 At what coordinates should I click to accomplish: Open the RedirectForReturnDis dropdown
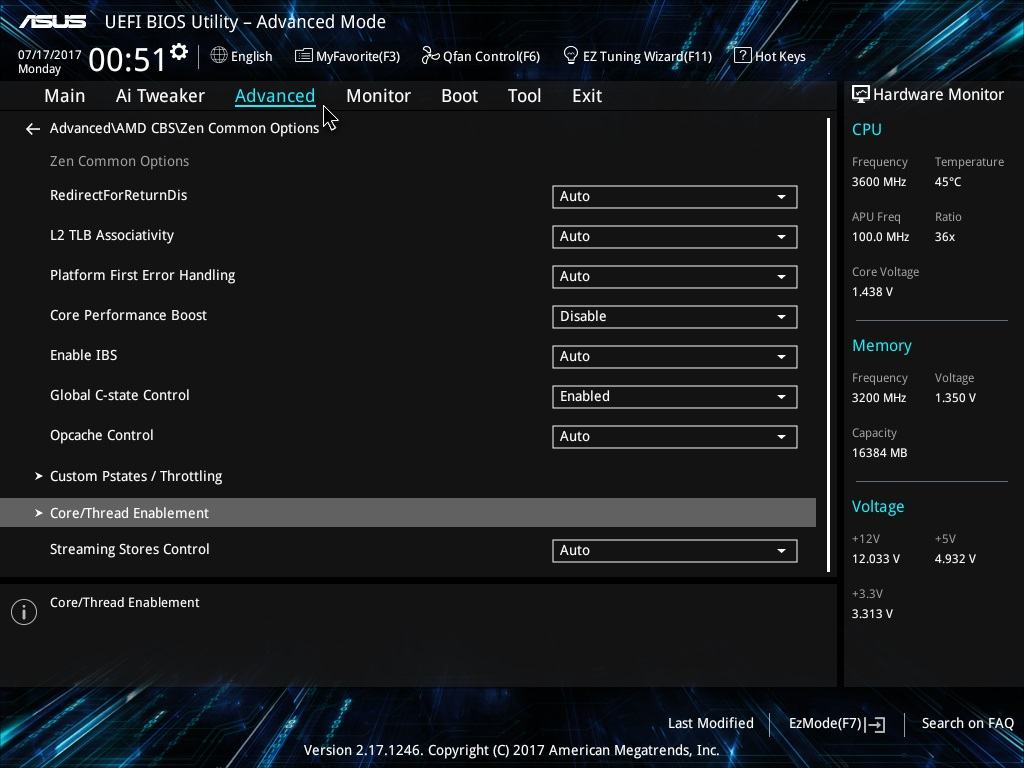coord(675,197)
